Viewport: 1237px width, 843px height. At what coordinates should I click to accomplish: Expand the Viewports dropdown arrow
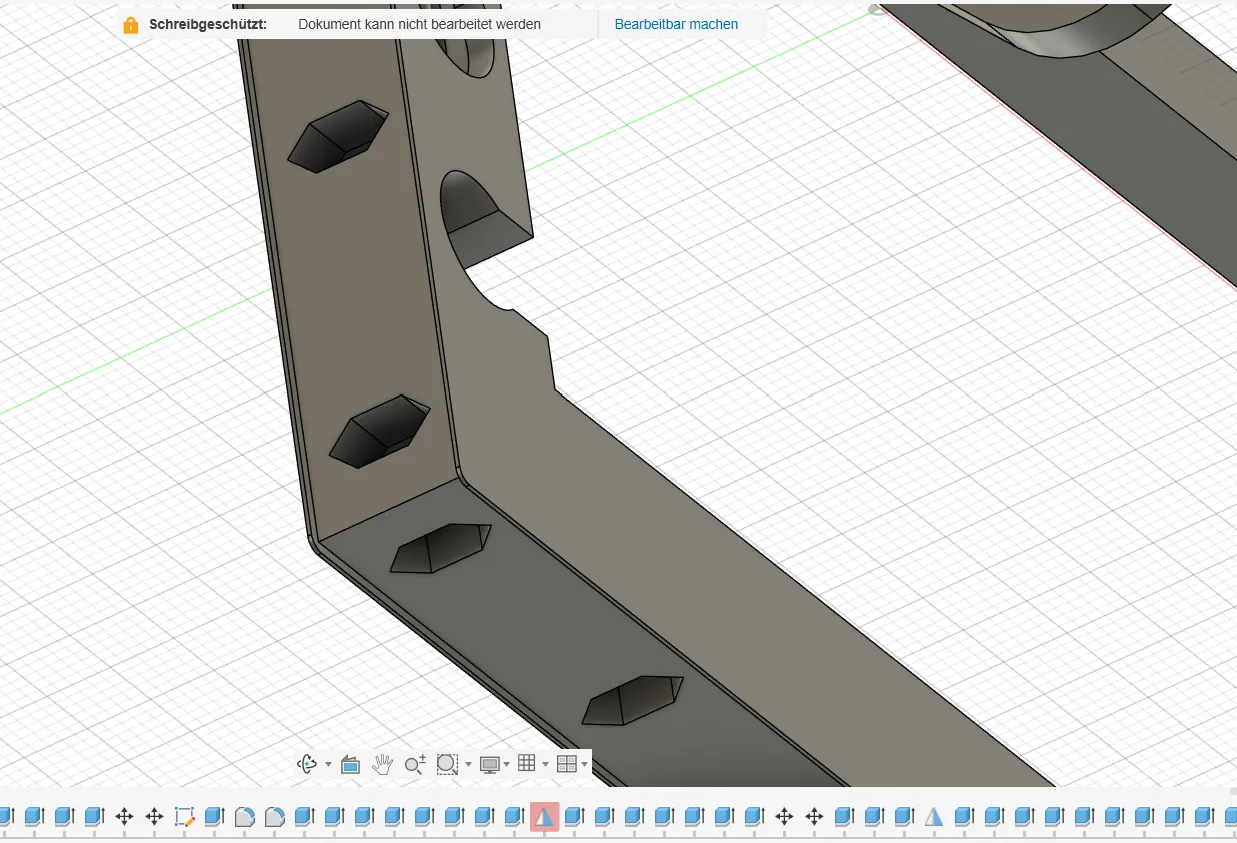584,765
